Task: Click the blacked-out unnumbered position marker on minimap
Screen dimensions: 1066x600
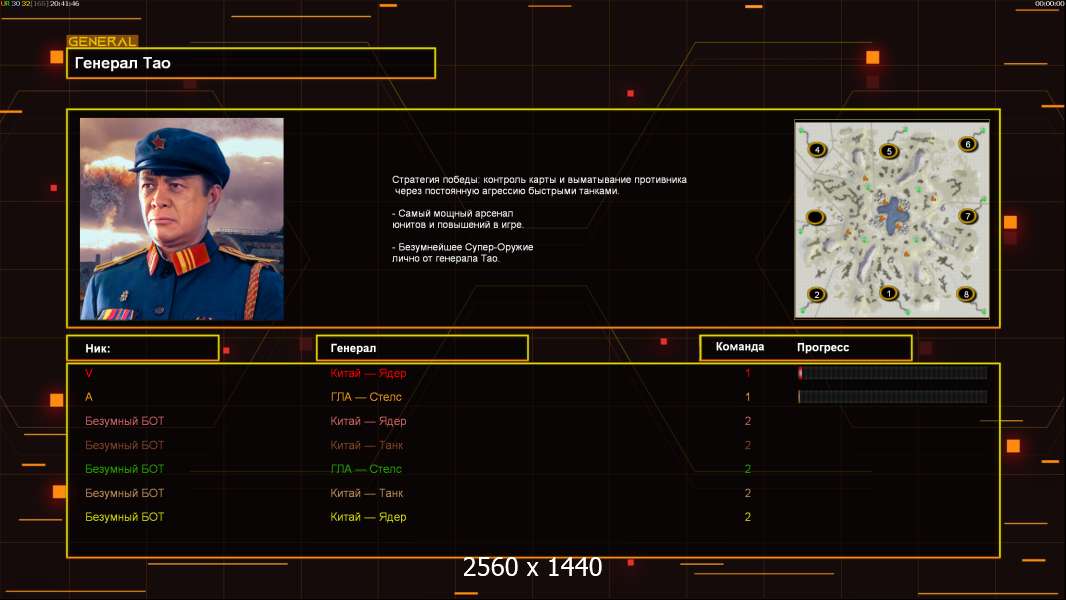Action: coord(815,217)
